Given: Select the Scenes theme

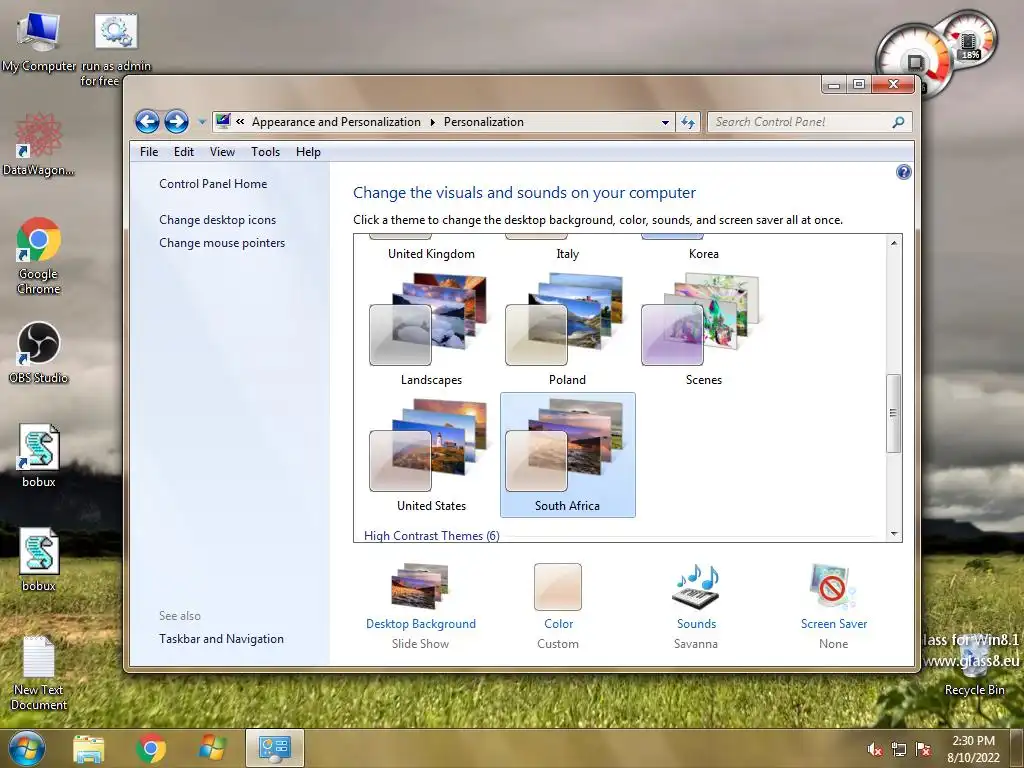Looking at the screenshot, I should tap(703, 330).
